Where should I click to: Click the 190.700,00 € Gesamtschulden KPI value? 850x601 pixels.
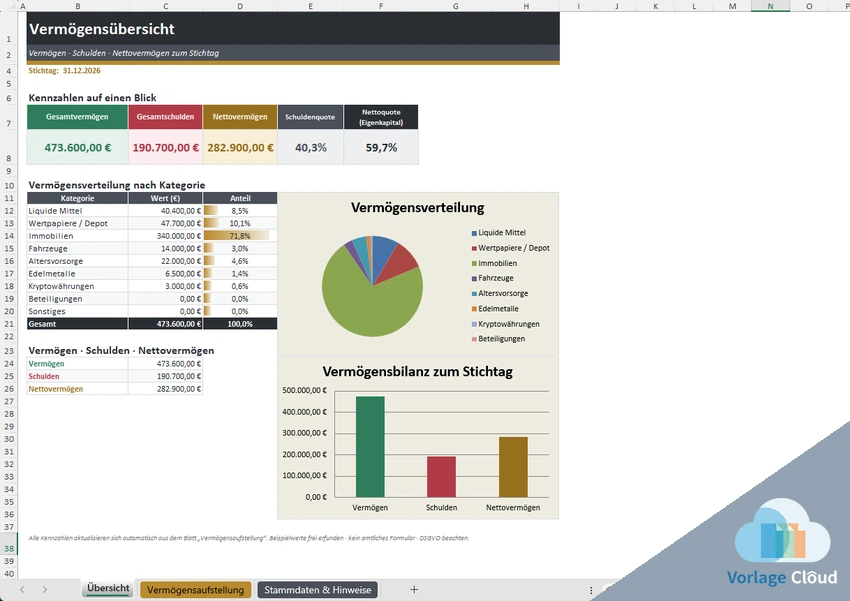pyautogui.click(x=165, y=147)
